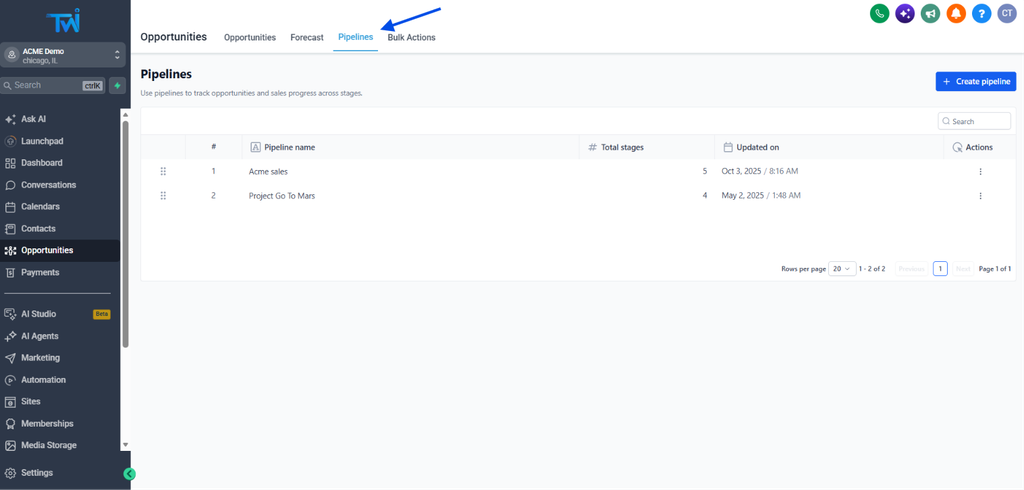Select Opportunities in the sidebar
1024x490 pixels.
(x=47, y=250)
